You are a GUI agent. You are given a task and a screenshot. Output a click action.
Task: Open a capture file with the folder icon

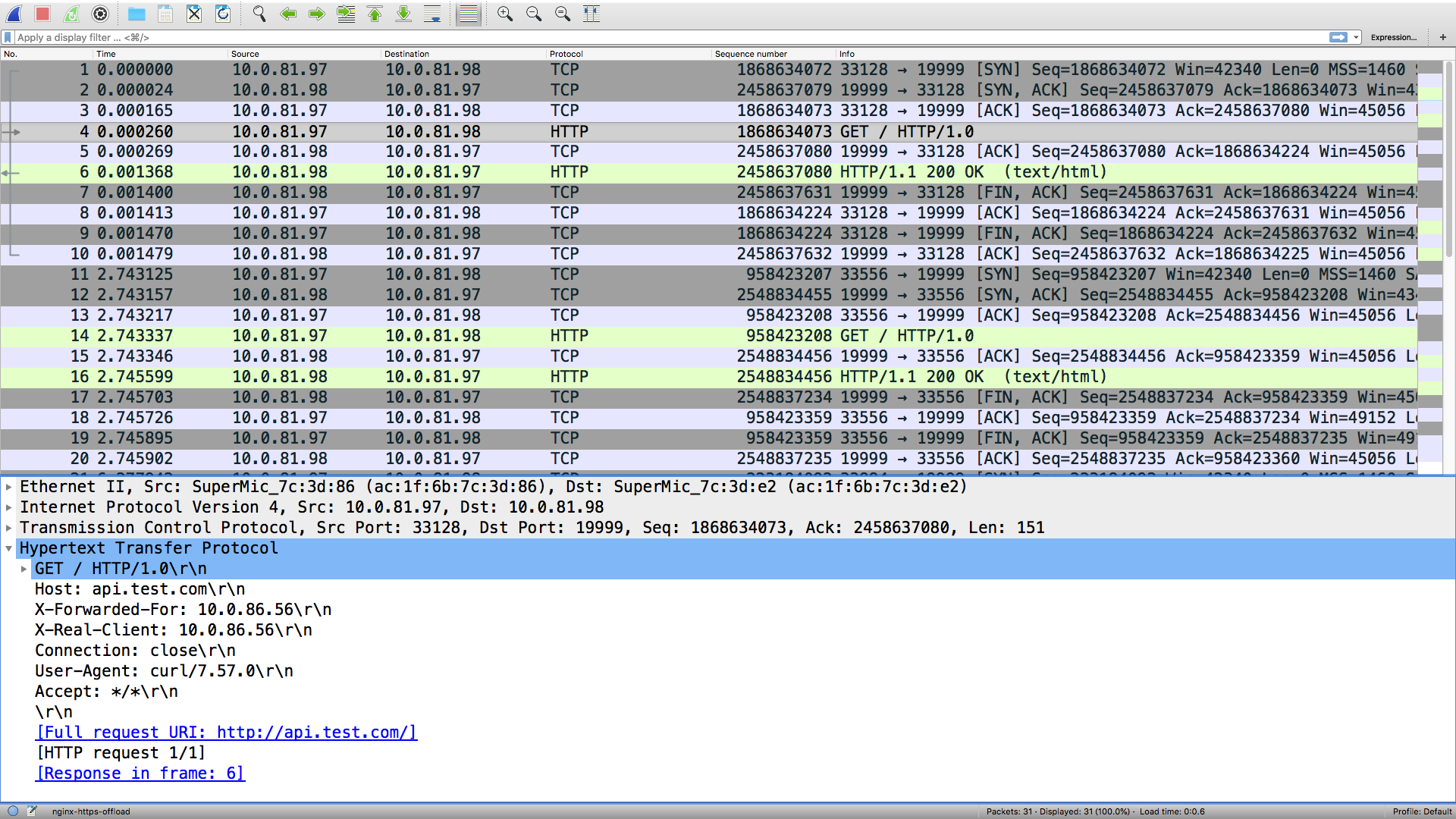[x=136, y=14]
